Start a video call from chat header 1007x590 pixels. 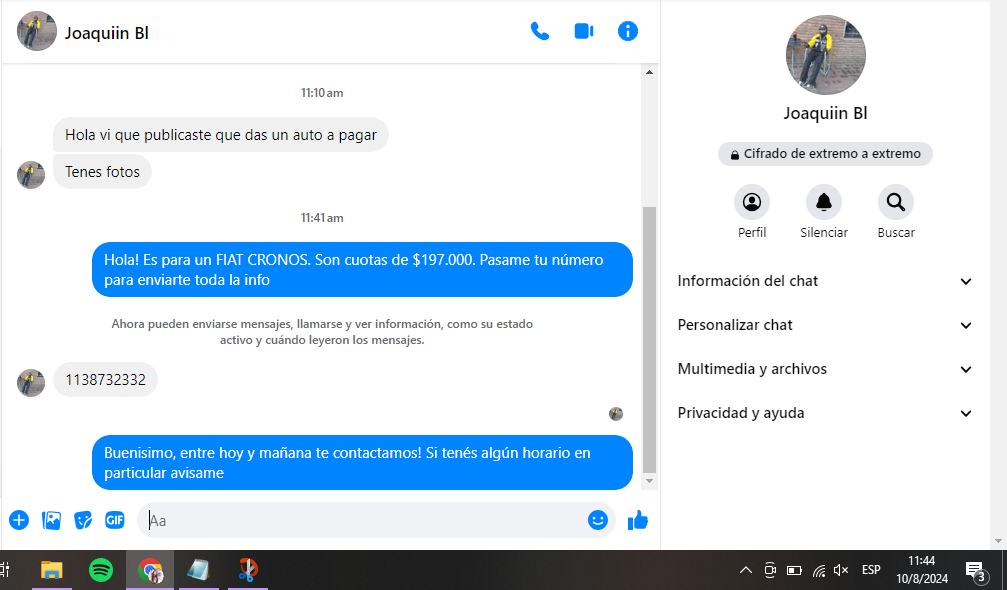point(584,31)
